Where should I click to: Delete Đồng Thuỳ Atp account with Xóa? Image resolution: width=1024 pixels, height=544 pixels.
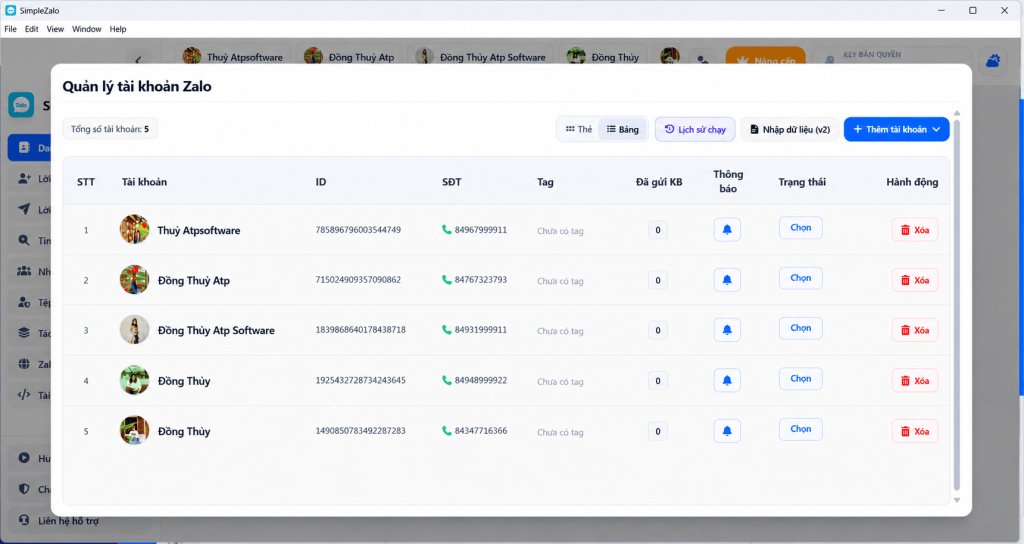click(915, 280)
